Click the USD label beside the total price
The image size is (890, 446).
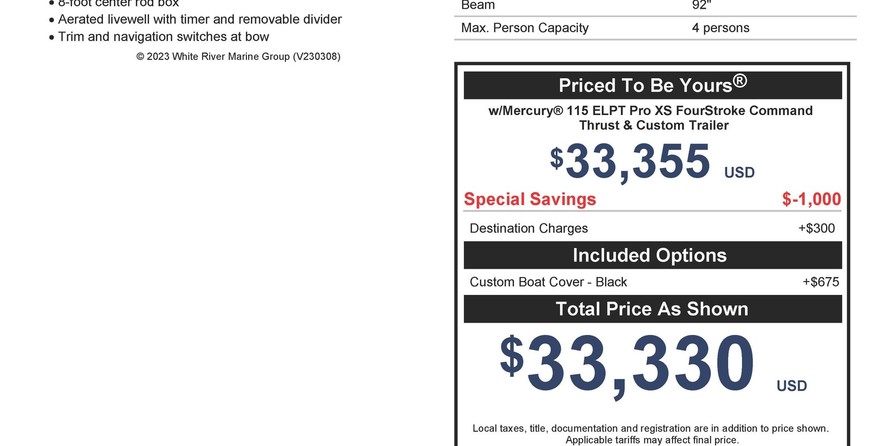(791, 386)
